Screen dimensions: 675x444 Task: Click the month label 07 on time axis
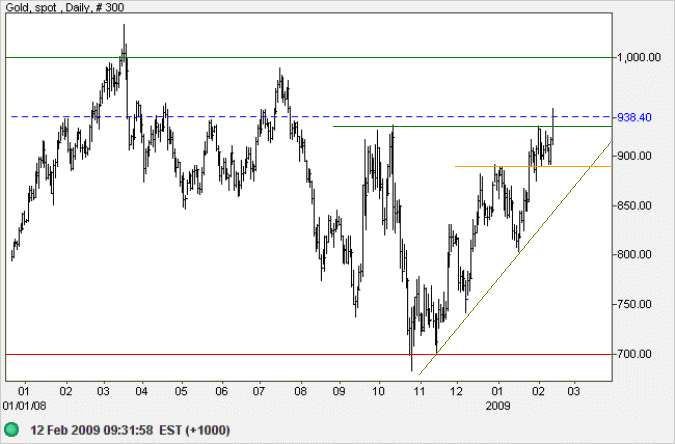pos(259,391)
